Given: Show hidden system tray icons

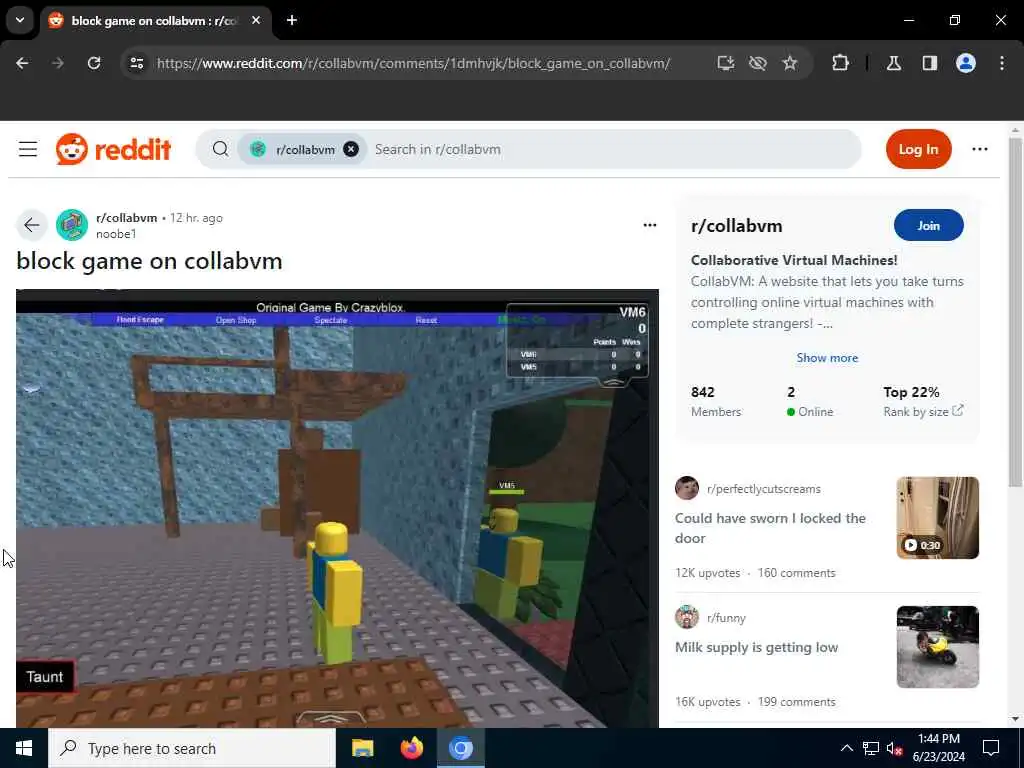Looking at the screenshot, I should pos(846,748).
